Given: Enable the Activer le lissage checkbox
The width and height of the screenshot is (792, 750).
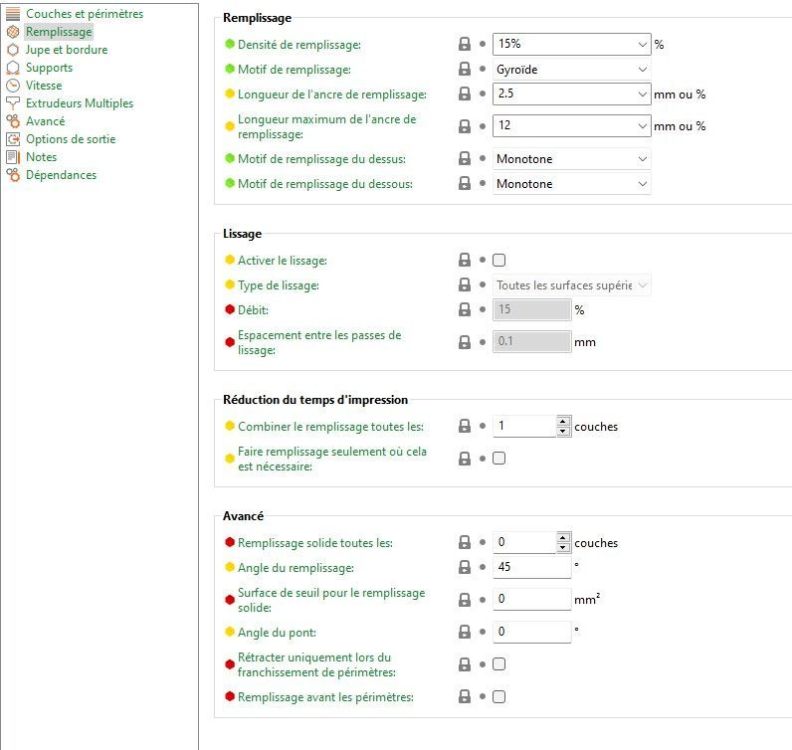Looking at the screenshot, I should coord(500,260).
